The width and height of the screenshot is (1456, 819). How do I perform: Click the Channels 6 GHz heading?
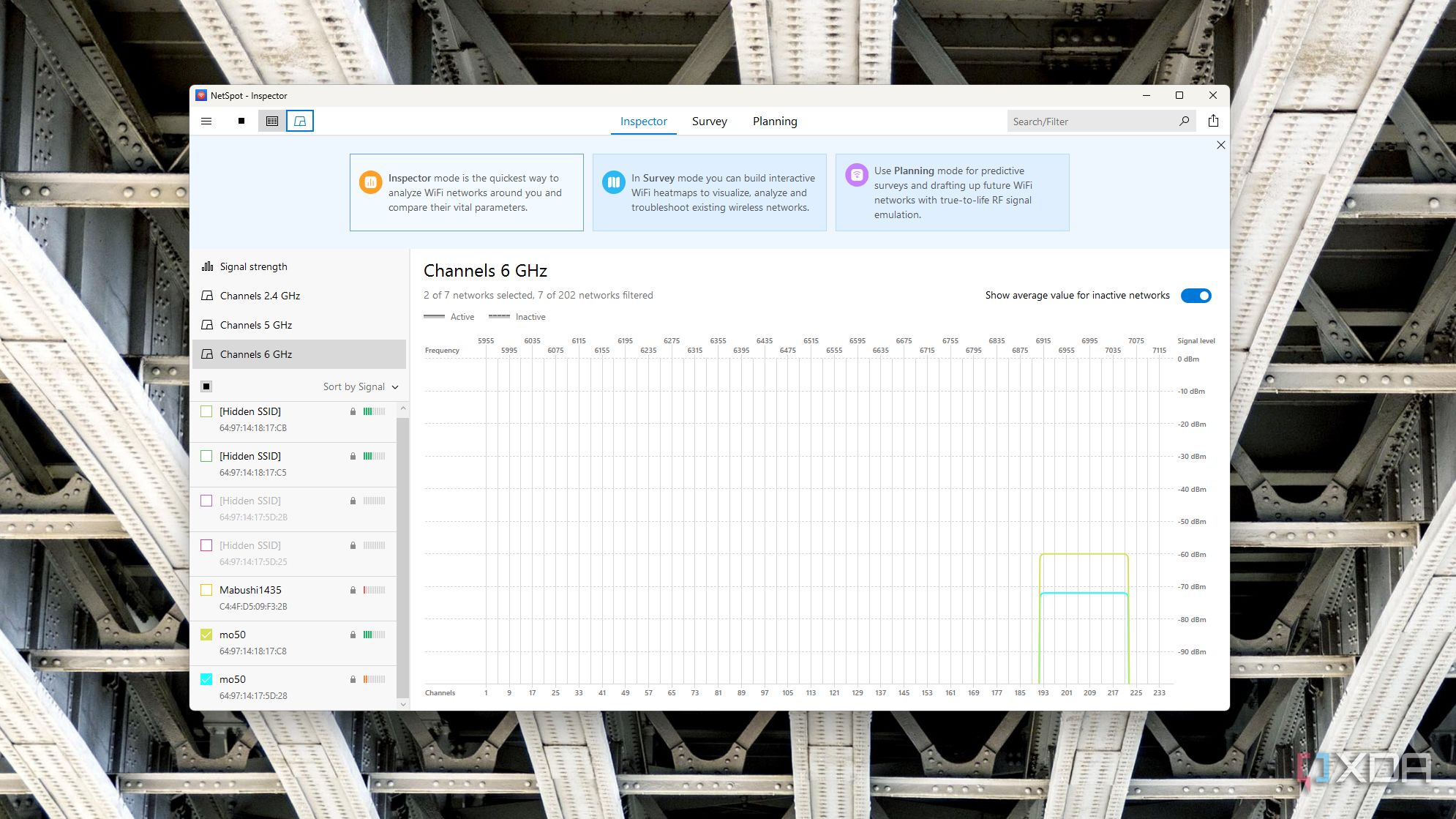(485, 271)
